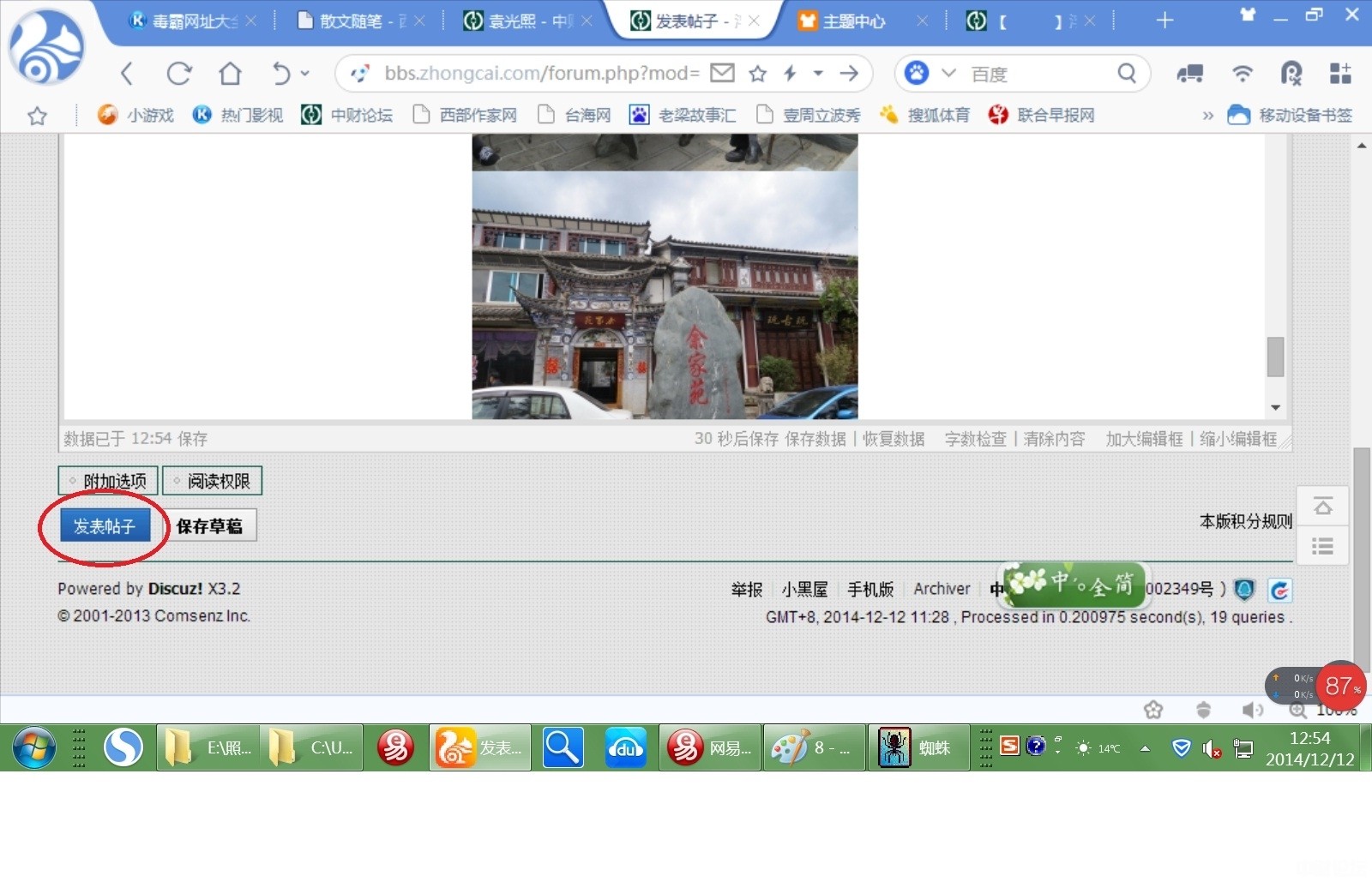Switch to the 散文随笔 tab
Image resolution: width=1372 pixels, height=882 pixels.
(x=351, y=21)
